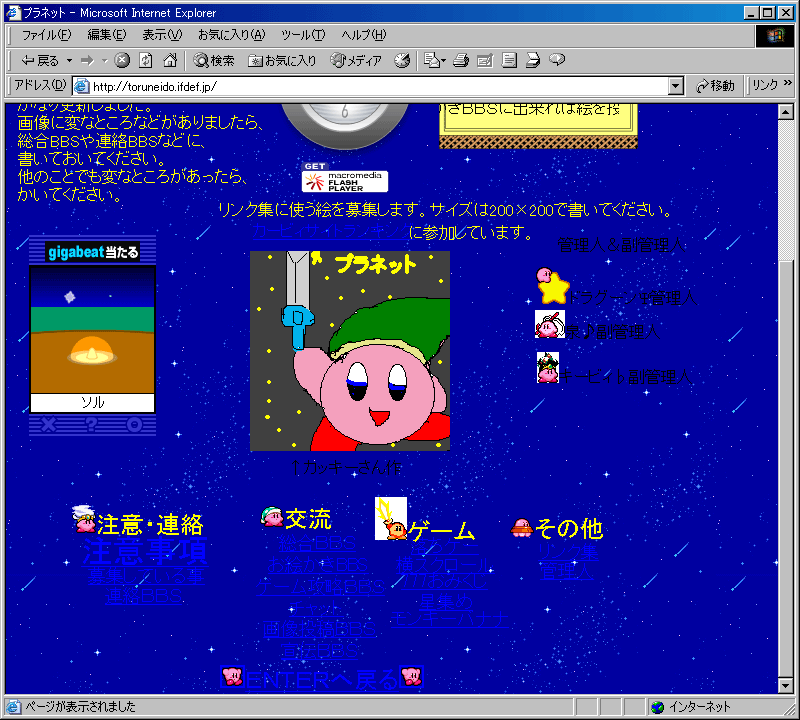Screen dimensions: 800x720
Task: Open the お絵かきBBS link
Action: (x=317, y=565)
